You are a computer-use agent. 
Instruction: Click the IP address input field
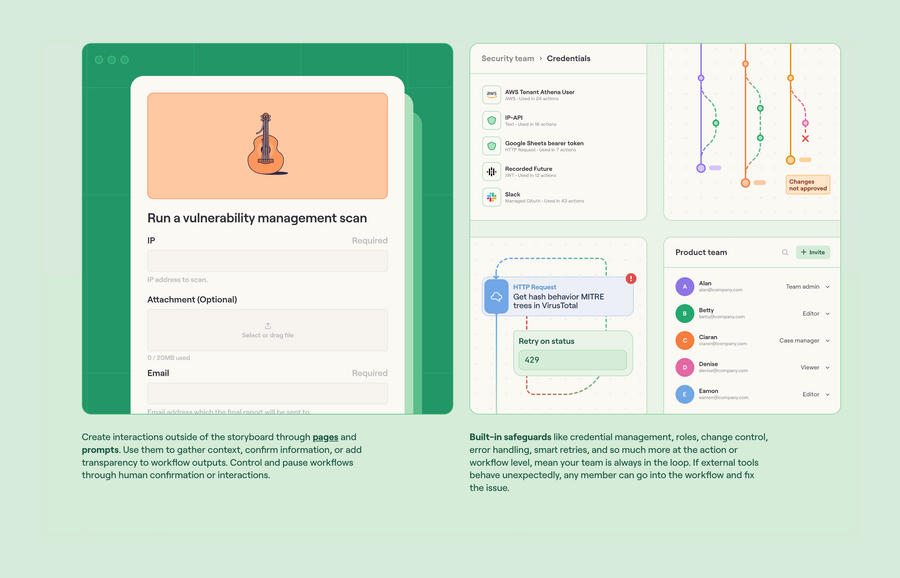(x=267, y=260)
